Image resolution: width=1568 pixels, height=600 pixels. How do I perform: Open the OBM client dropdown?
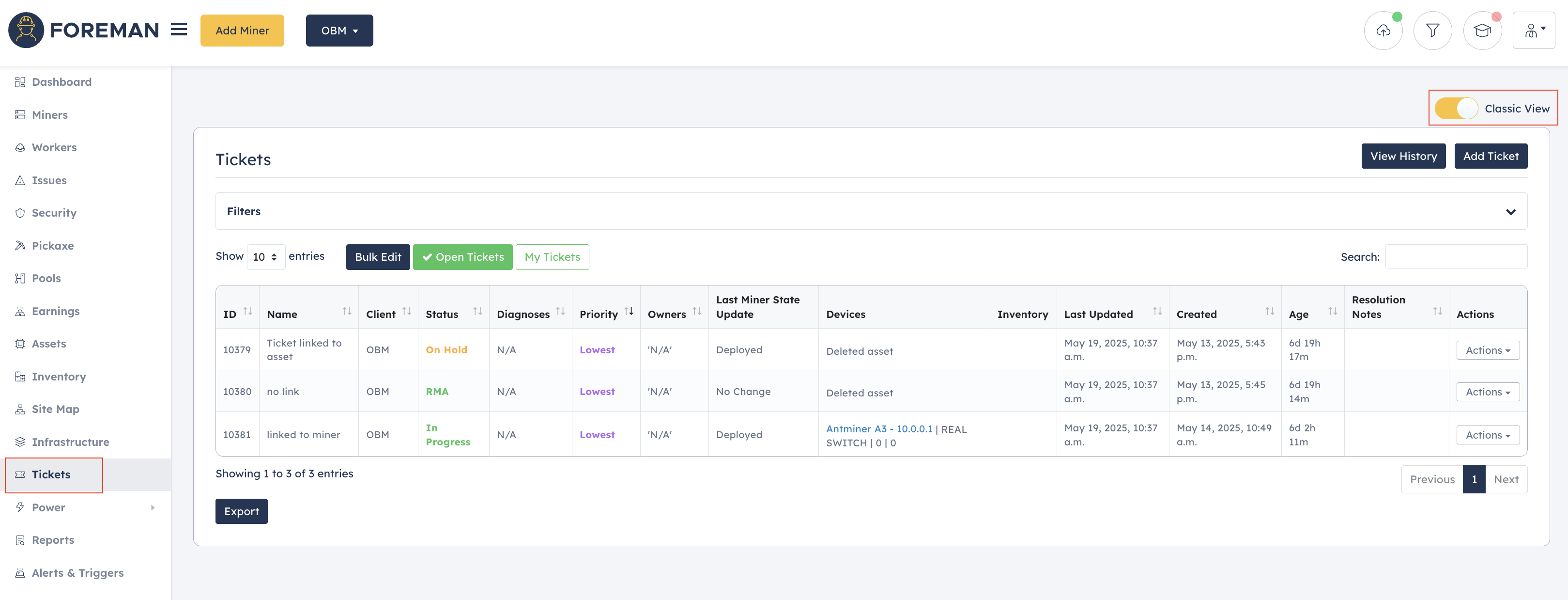pyautogui.click(x=339, y=31)
